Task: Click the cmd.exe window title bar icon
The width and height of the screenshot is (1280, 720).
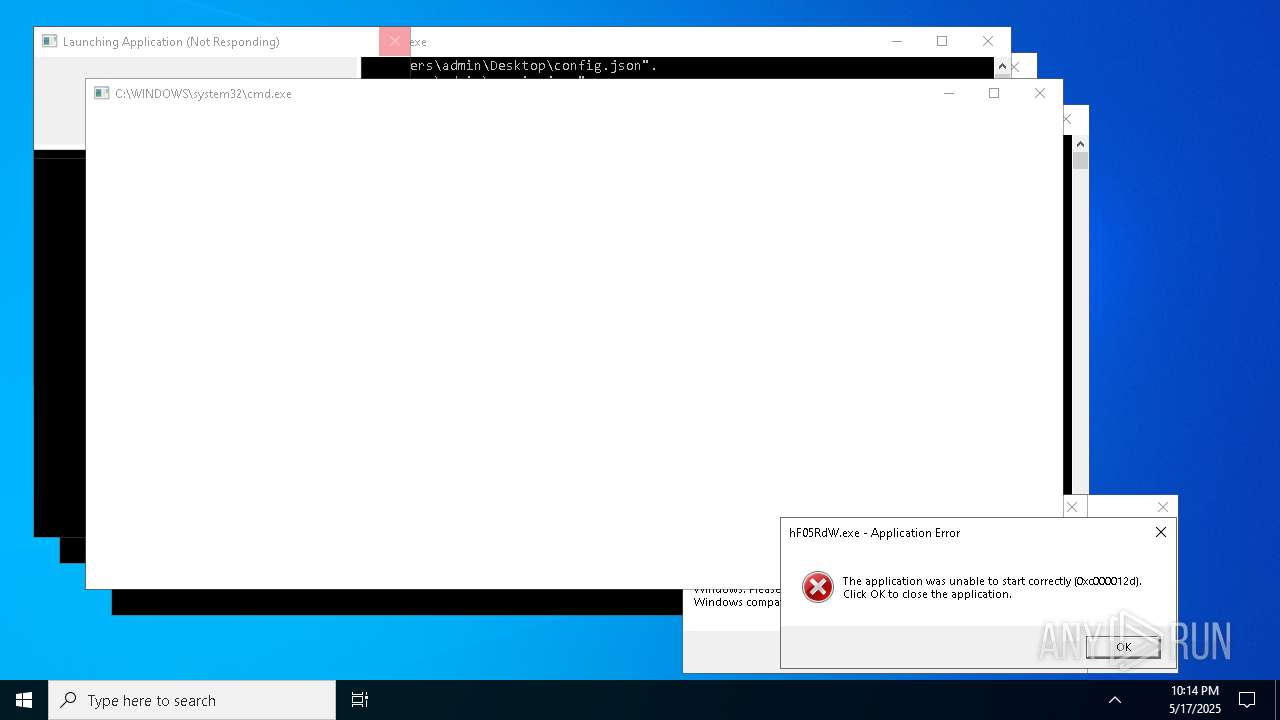Action: click(x=101, y=93)
